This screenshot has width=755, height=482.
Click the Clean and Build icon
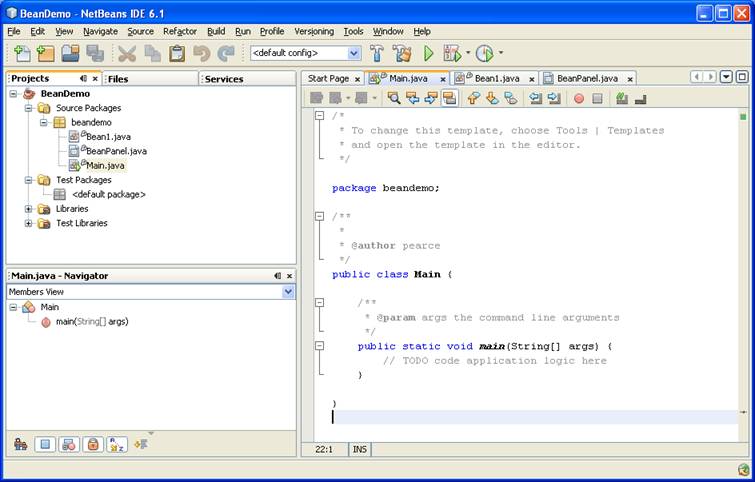tap(402, 53)
